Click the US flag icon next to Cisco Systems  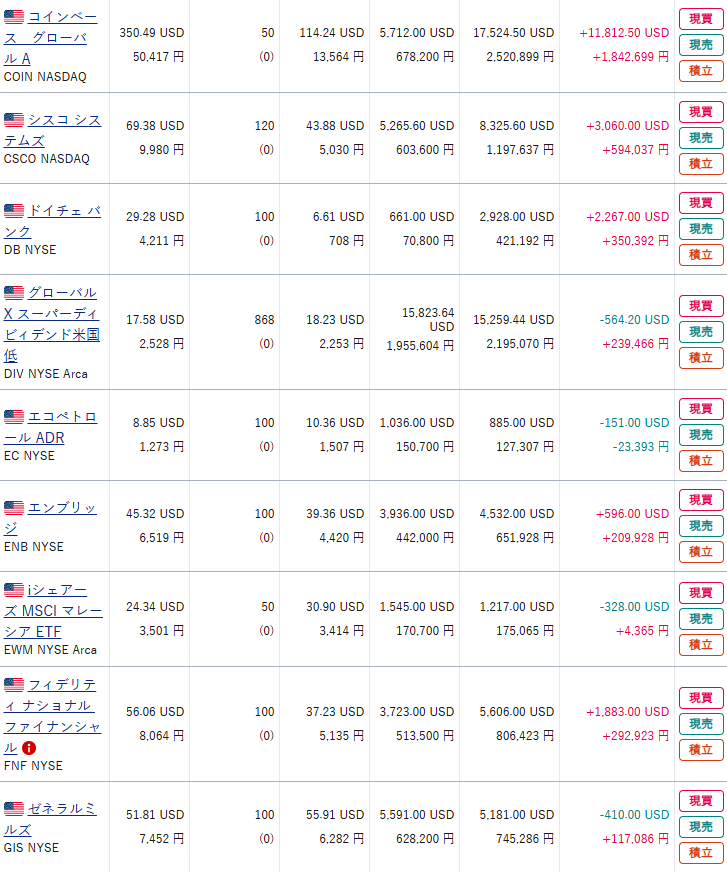(x=14, y=120)
